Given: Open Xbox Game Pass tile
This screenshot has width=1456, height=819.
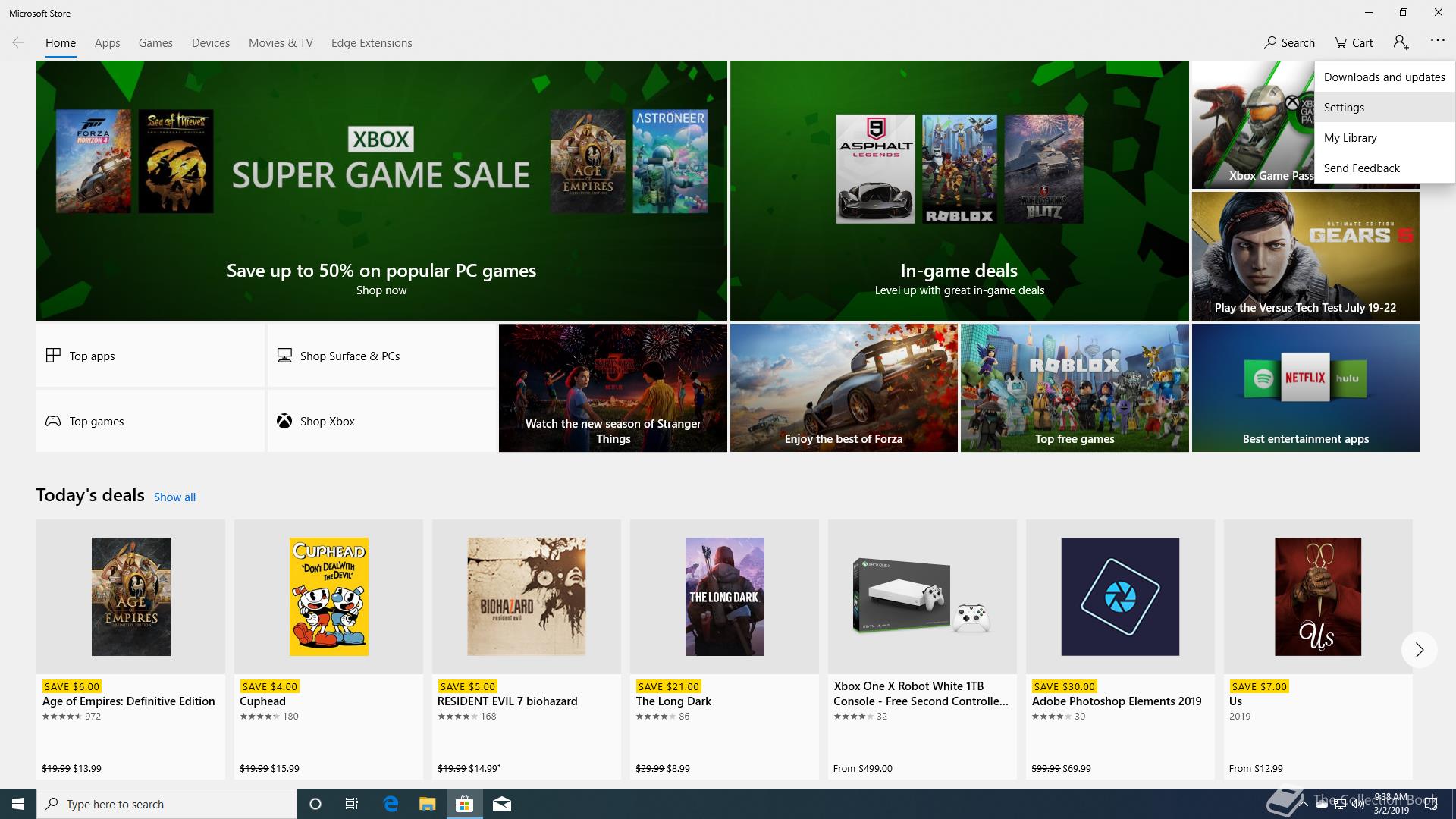Looking at the screenshot, I should (x=1252, y=125).
